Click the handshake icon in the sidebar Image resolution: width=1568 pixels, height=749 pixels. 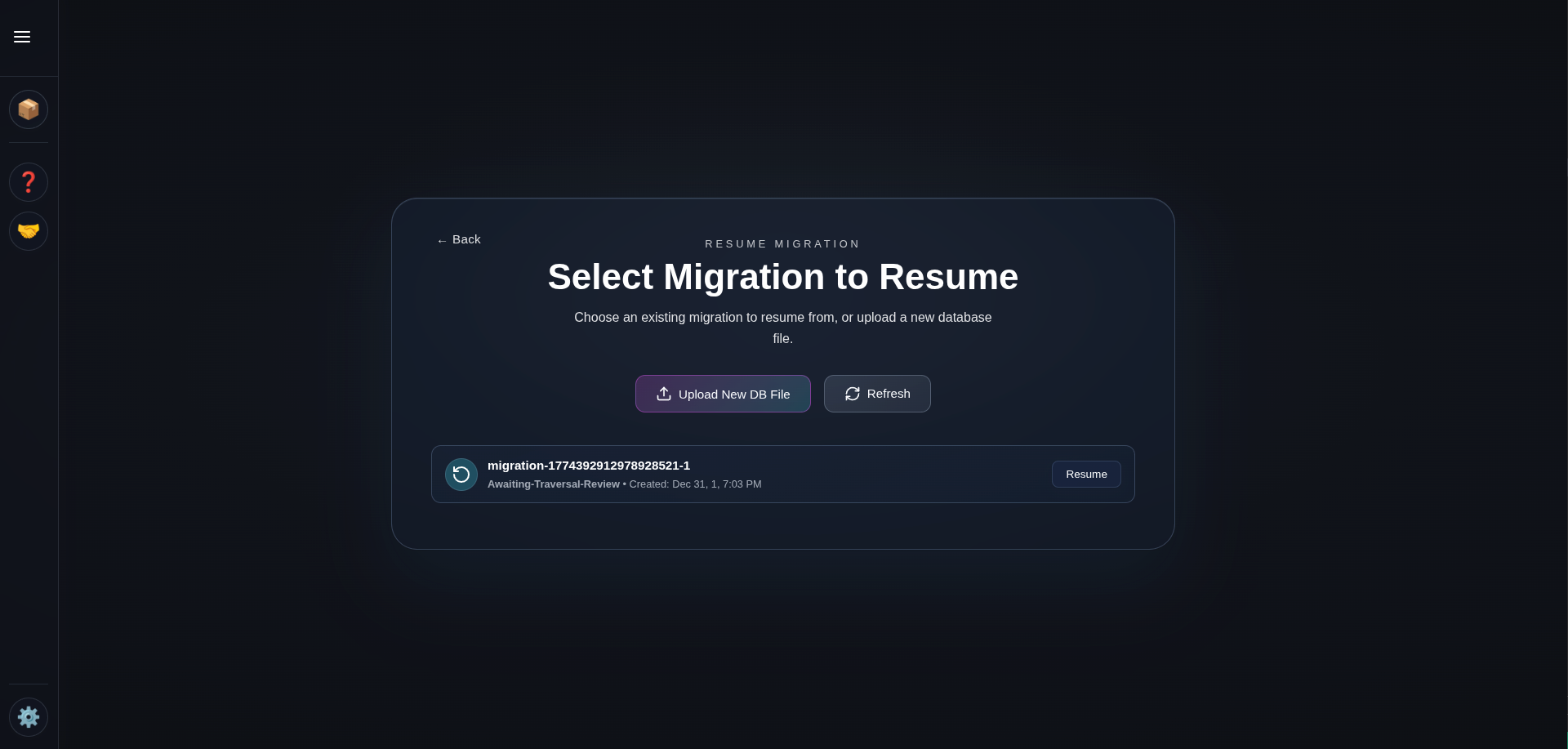[x=29, y=231]
